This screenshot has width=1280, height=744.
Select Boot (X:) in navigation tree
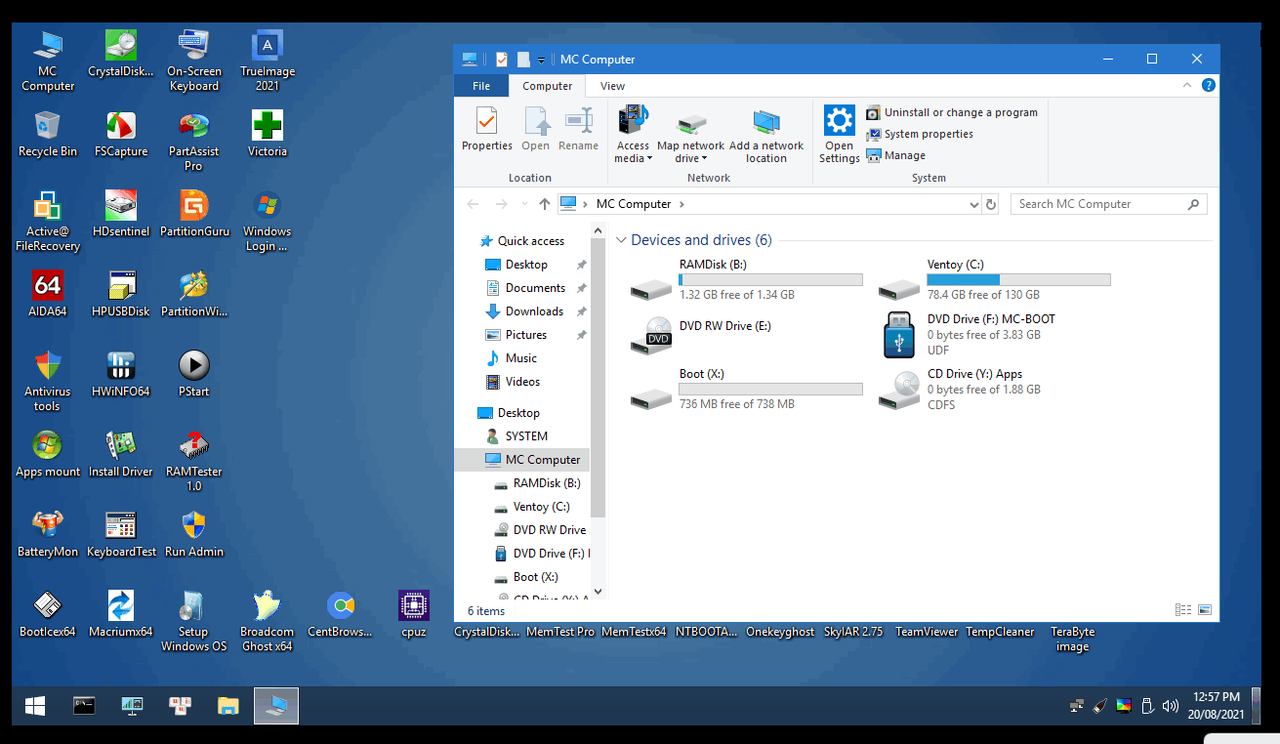tap(526, 577)
